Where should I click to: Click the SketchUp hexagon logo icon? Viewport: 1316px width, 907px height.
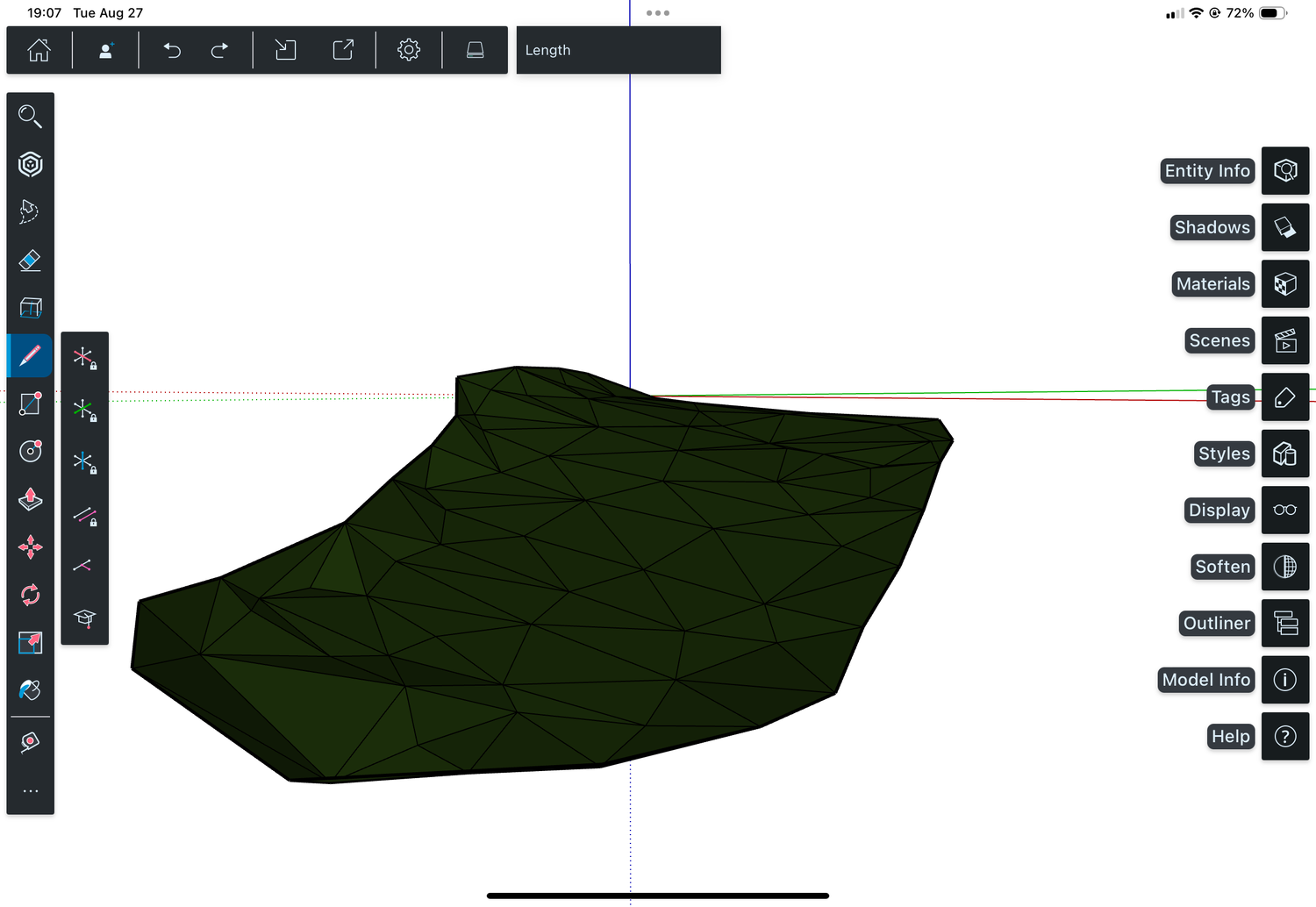click(x=30, y=164)
